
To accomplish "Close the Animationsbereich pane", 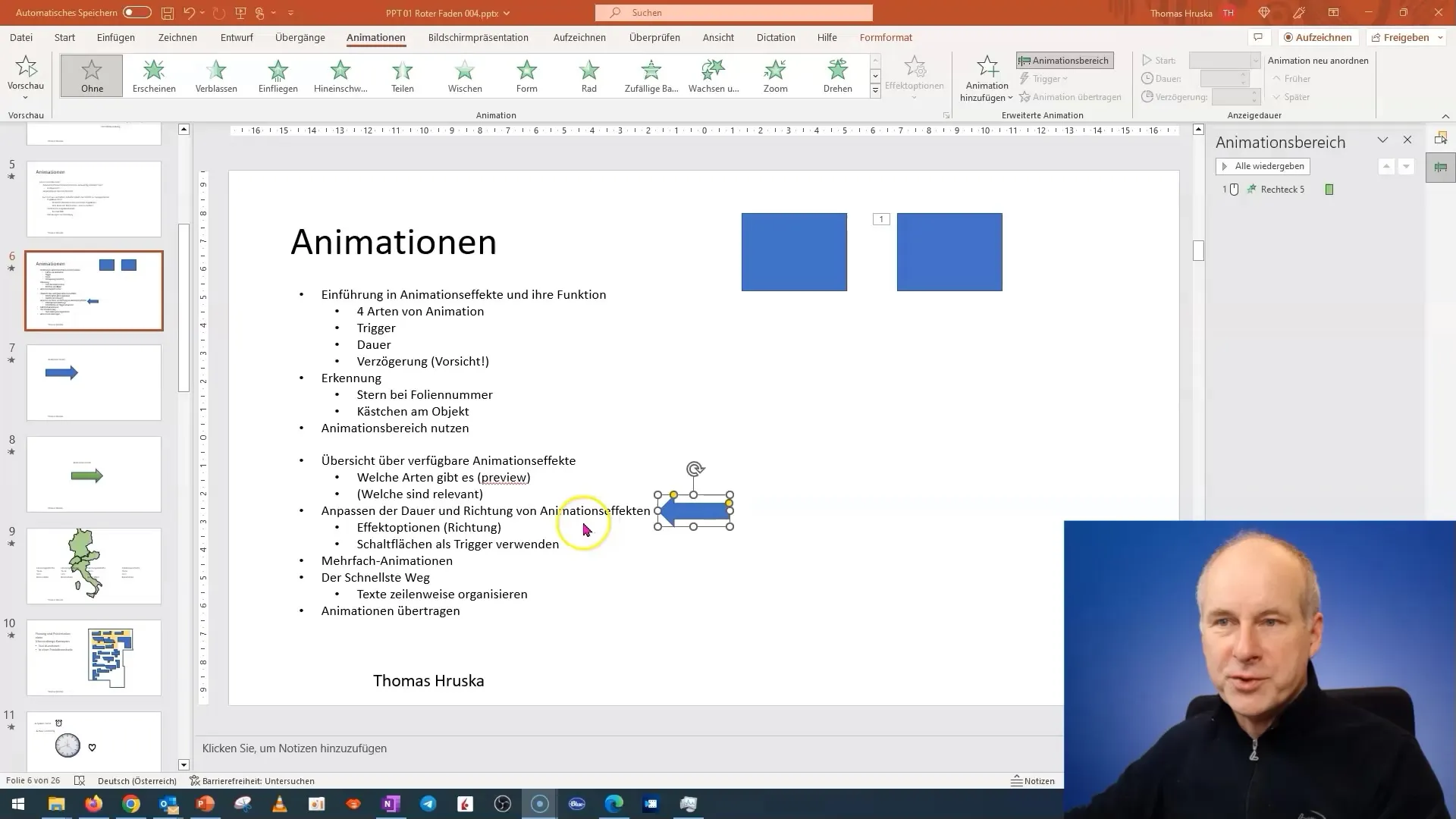I will tap(1407, 140).
